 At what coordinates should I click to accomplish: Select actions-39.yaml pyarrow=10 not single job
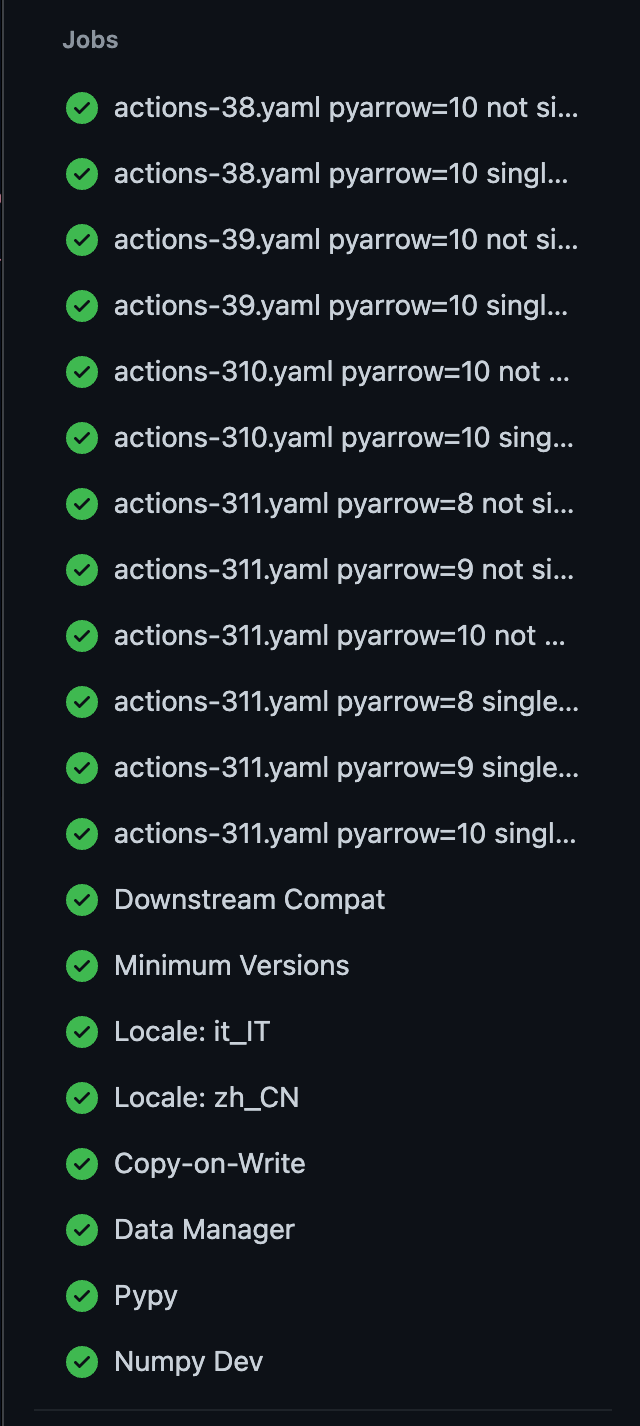point(322,240)
